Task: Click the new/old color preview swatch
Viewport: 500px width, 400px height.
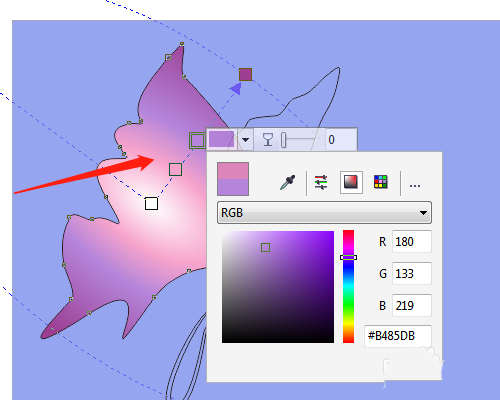Action: pyautogui.click(x=233, y=179)
